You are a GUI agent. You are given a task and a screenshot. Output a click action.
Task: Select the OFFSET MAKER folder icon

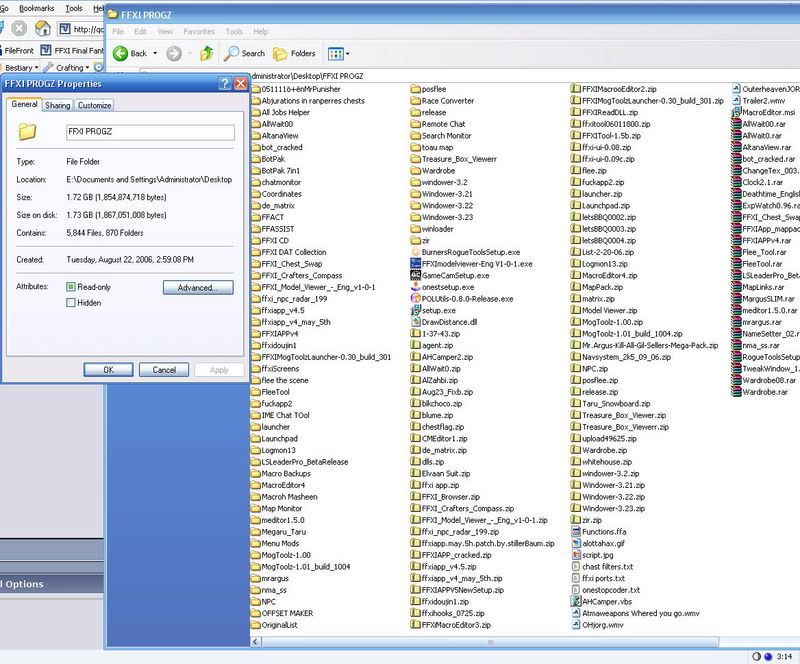256,613
